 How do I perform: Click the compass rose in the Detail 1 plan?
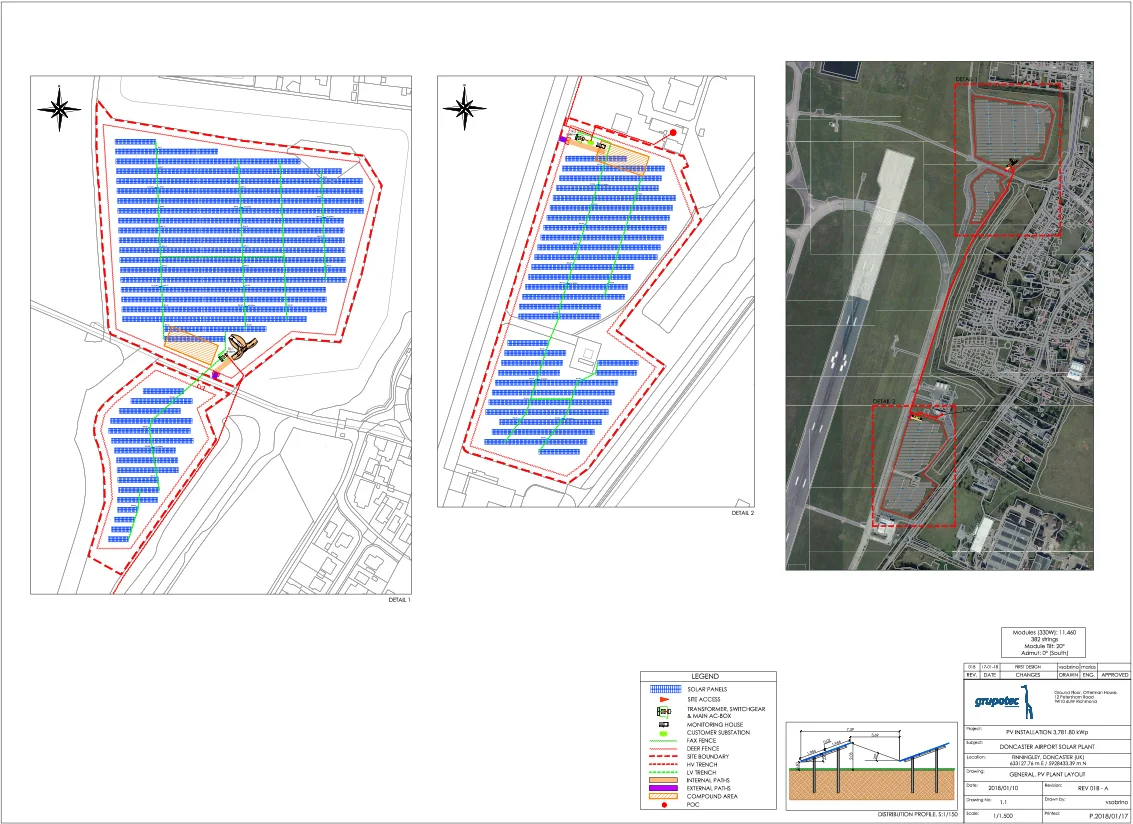pyautogui.click(x=60, y=109)
